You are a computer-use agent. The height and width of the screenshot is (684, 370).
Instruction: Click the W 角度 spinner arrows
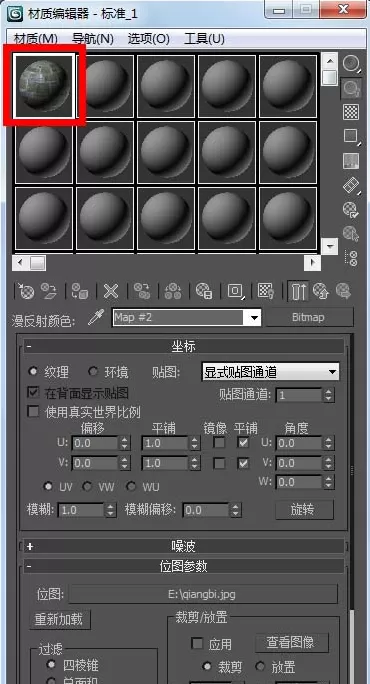[x=329, y=482]
